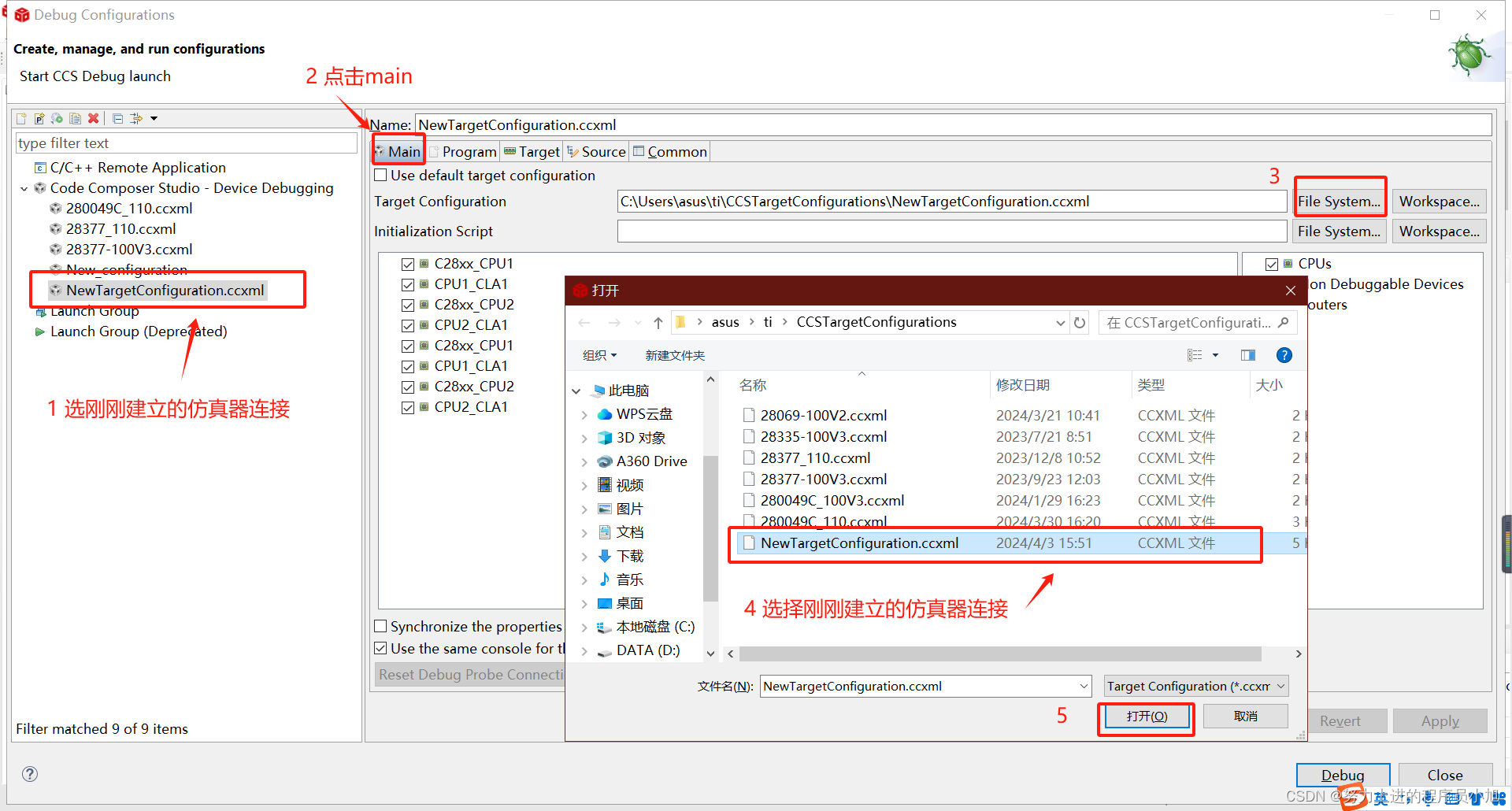The width and height of the screenshot is (1512, 811).
Task: Go up one folder in Open dialog
Action: pyautogui.click(x=658, y=323)
